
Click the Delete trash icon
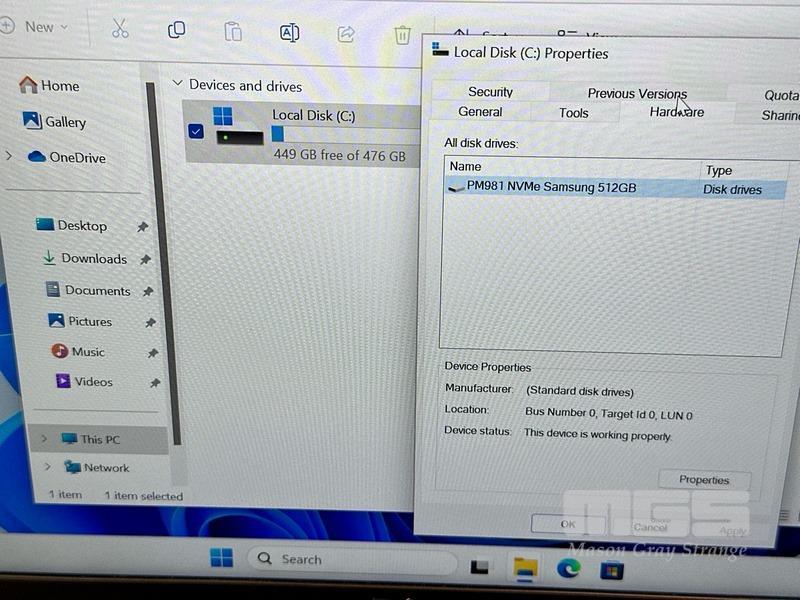pyautogui.click(x=402, y=35)
